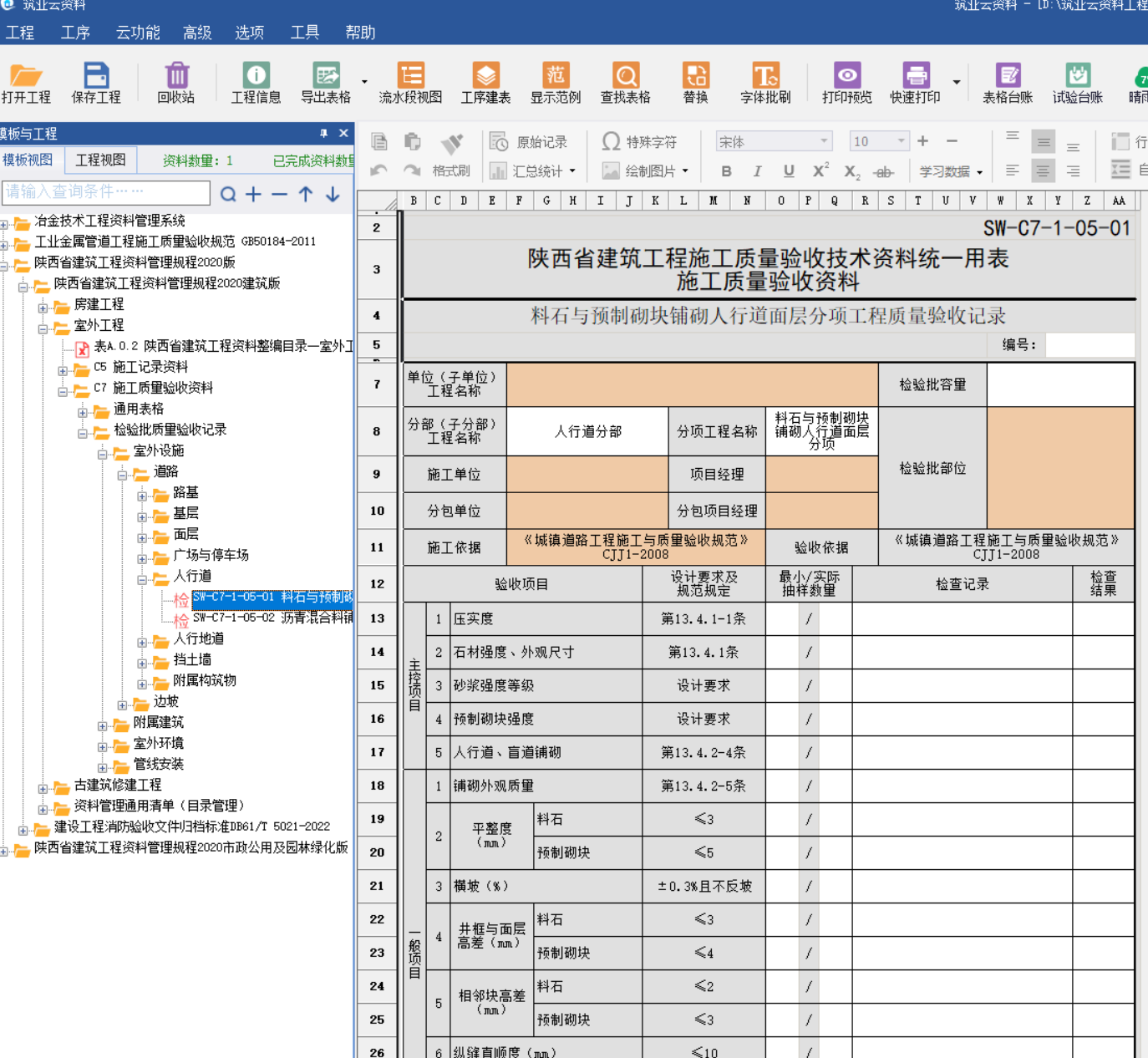This screenshot has height=1058, width=1148.
Task: Click the 编号 value cell
Action: pyautogui.click(x=1090, y=344)
